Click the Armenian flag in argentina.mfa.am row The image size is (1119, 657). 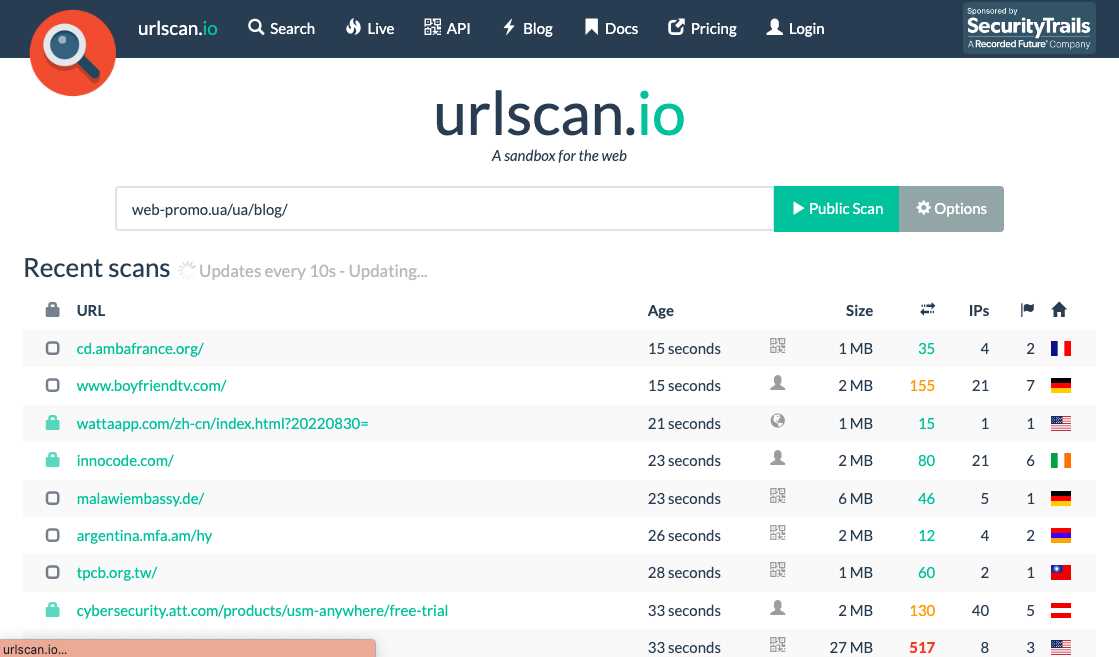(x=1060, y=535)
